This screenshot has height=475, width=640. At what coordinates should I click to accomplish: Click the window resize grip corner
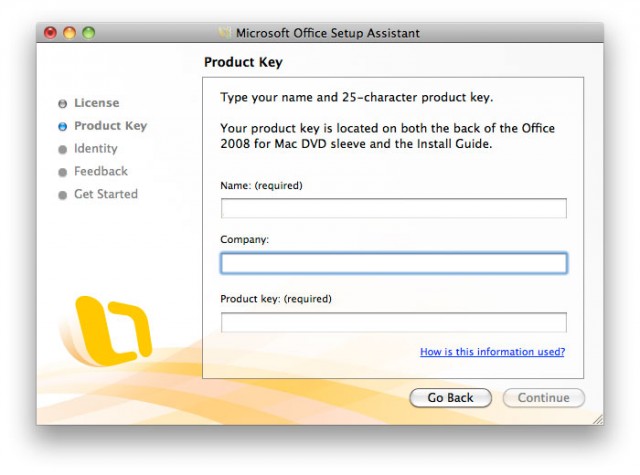click(598, 419)
